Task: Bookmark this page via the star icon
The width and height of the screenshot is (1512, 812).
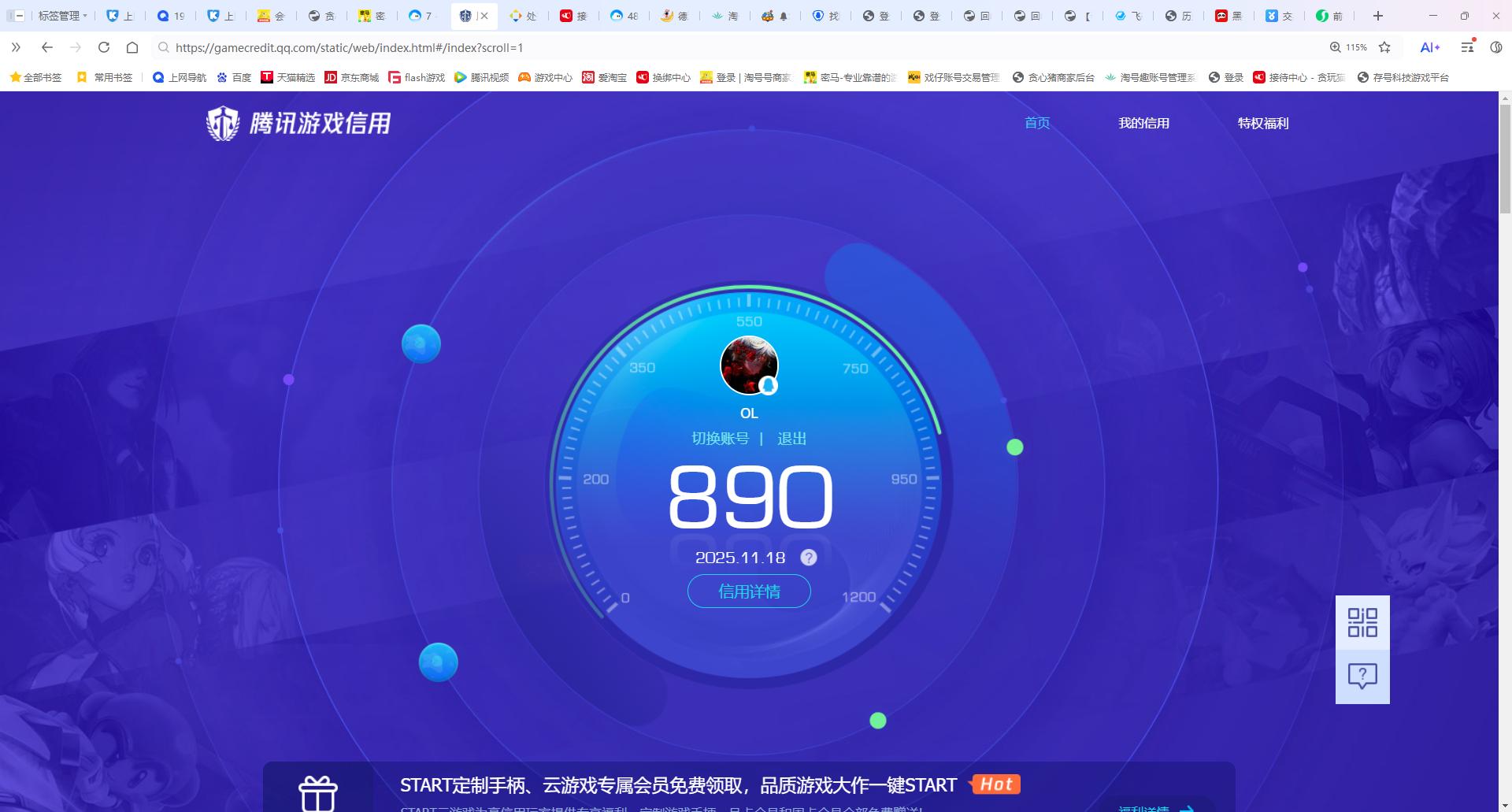Action: tap(1386, 47)
